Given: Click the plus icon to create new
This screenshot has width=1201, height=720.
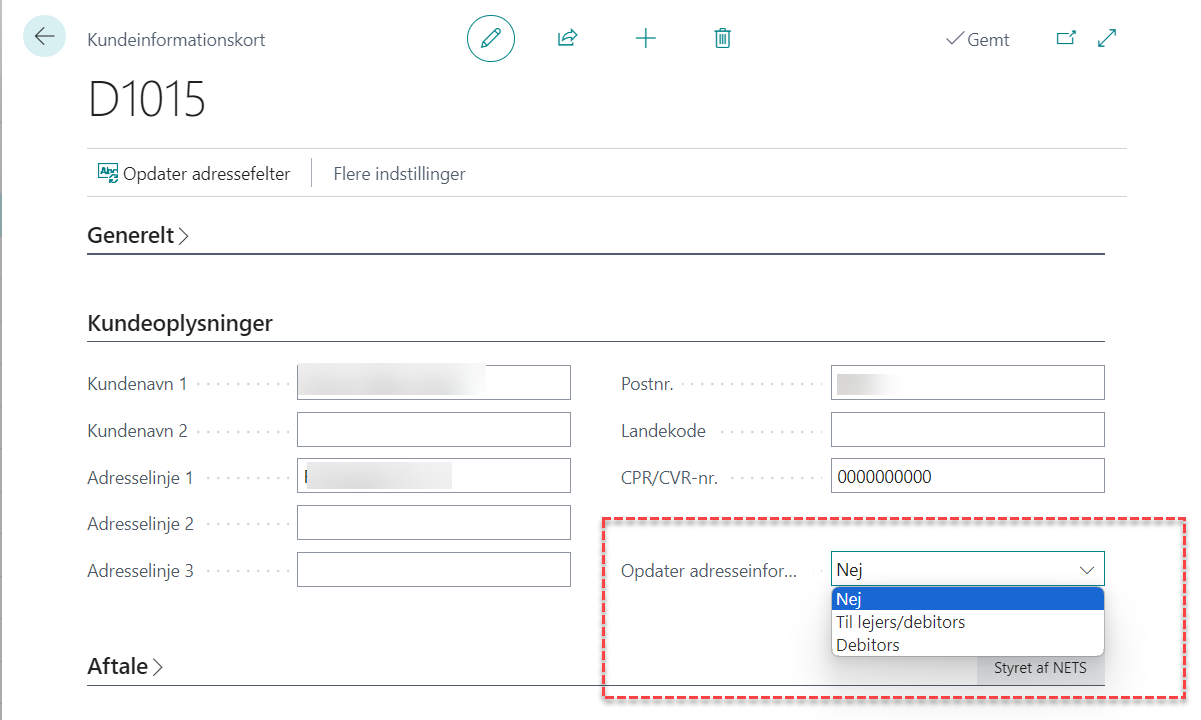Looking at the screenshot, I should (646, 39).
